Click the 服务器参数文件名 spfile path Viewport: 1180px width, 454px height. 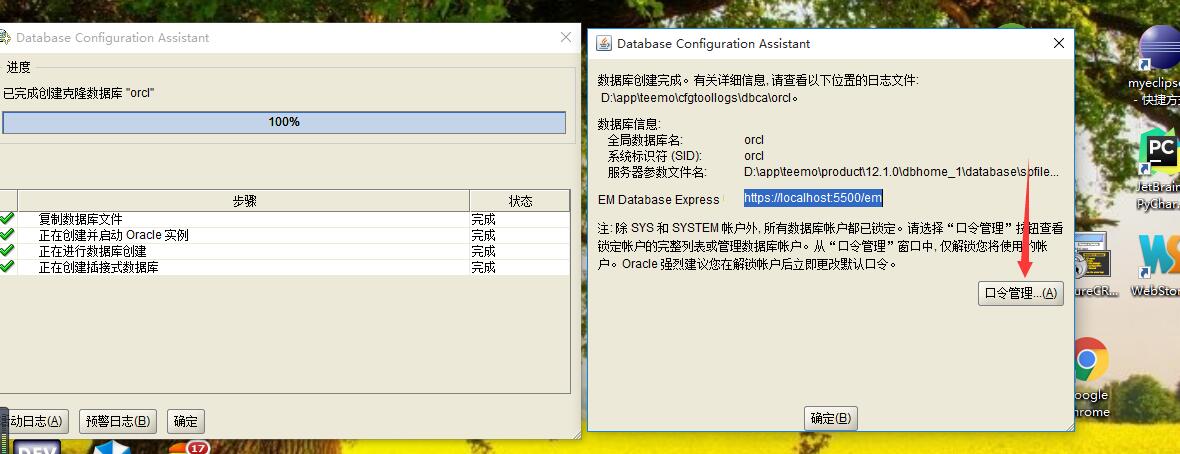[x=902, y=172]
